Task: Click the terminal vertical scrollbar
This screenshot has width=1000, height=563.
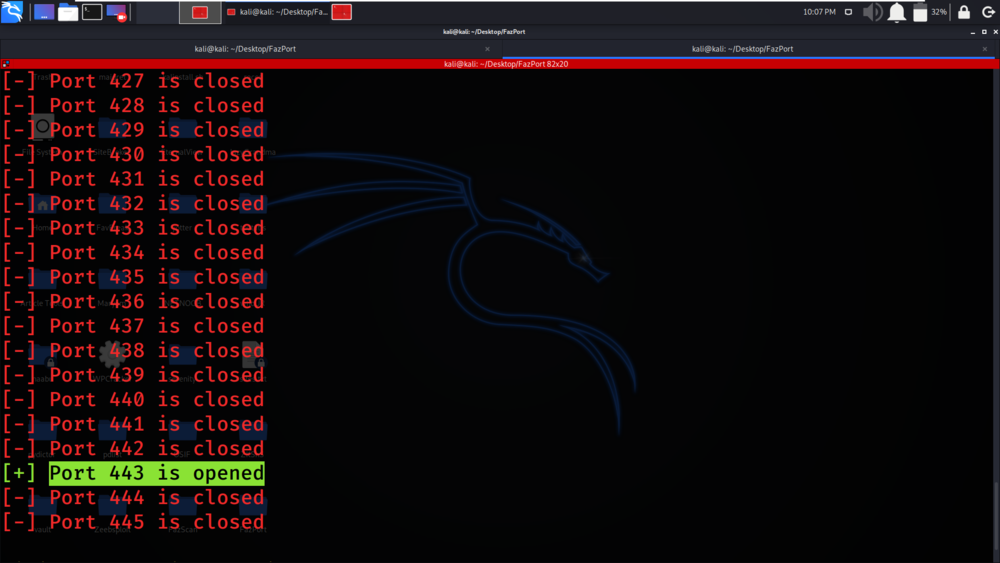Action: coord(996,312)
